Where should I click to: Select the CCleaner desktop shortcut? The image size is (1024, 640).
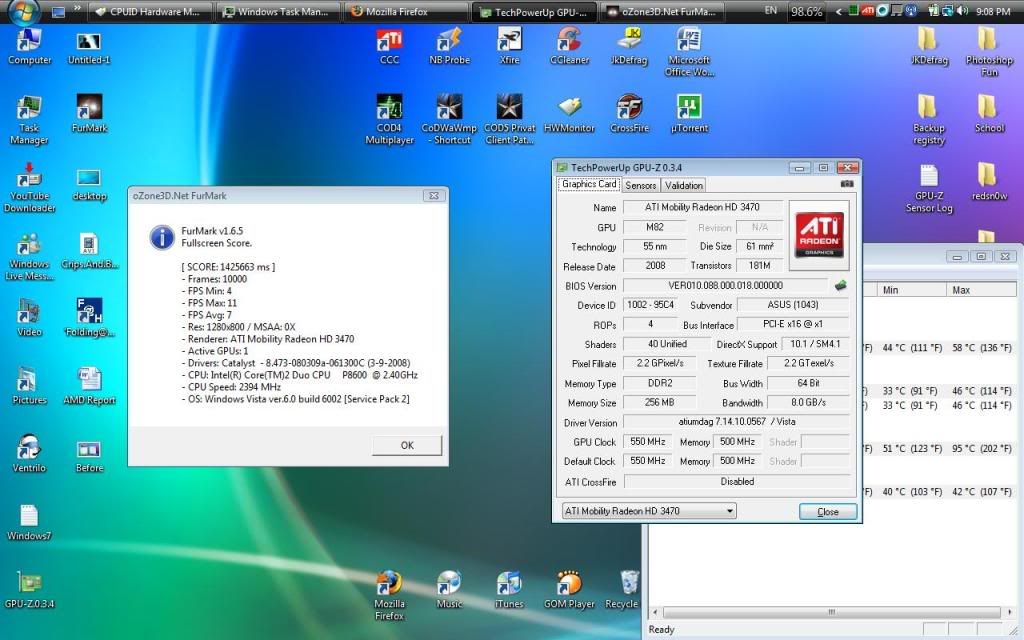569,46
